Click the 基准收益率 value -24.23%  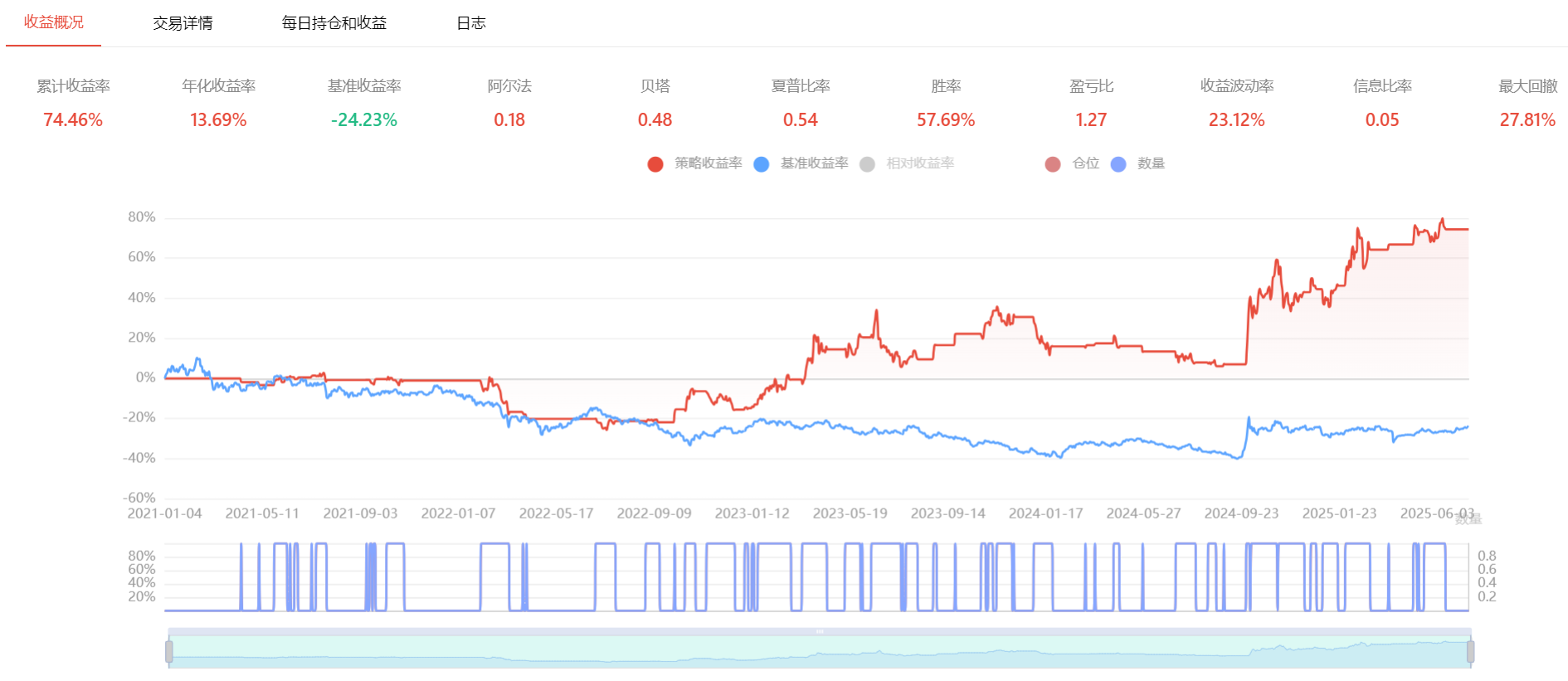point(363,120)
